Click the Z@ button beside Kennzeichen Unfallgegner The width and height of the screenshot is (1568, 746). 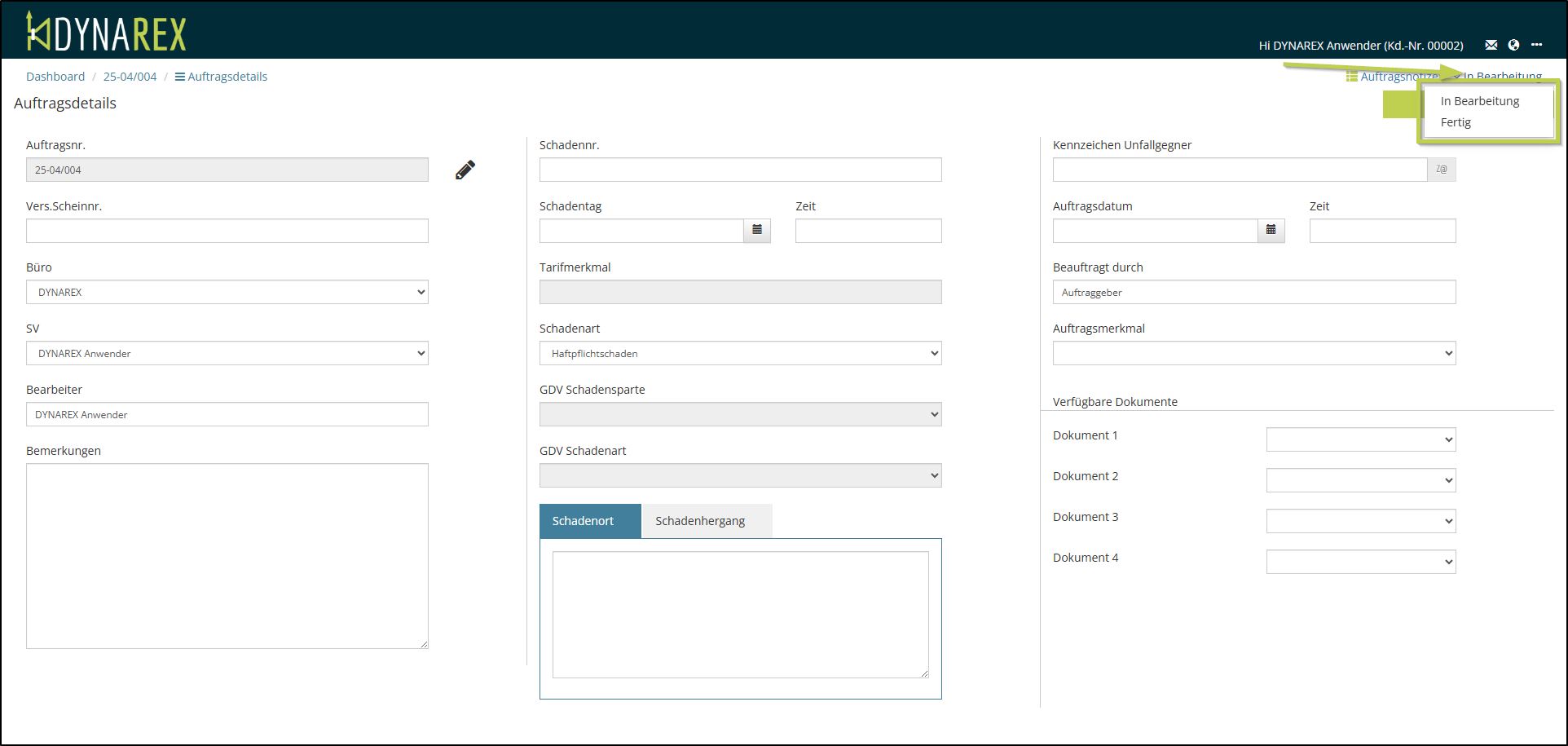coord(1441,170)
